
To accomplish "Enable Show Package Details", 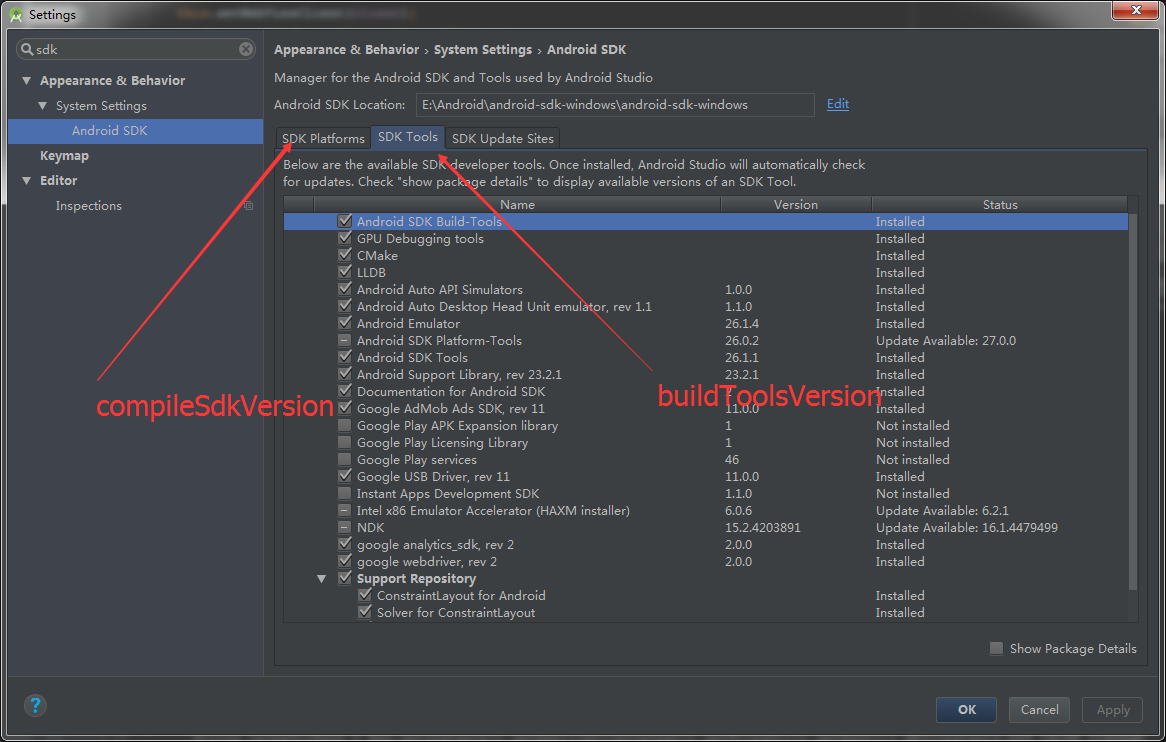I will coord(996,648).
